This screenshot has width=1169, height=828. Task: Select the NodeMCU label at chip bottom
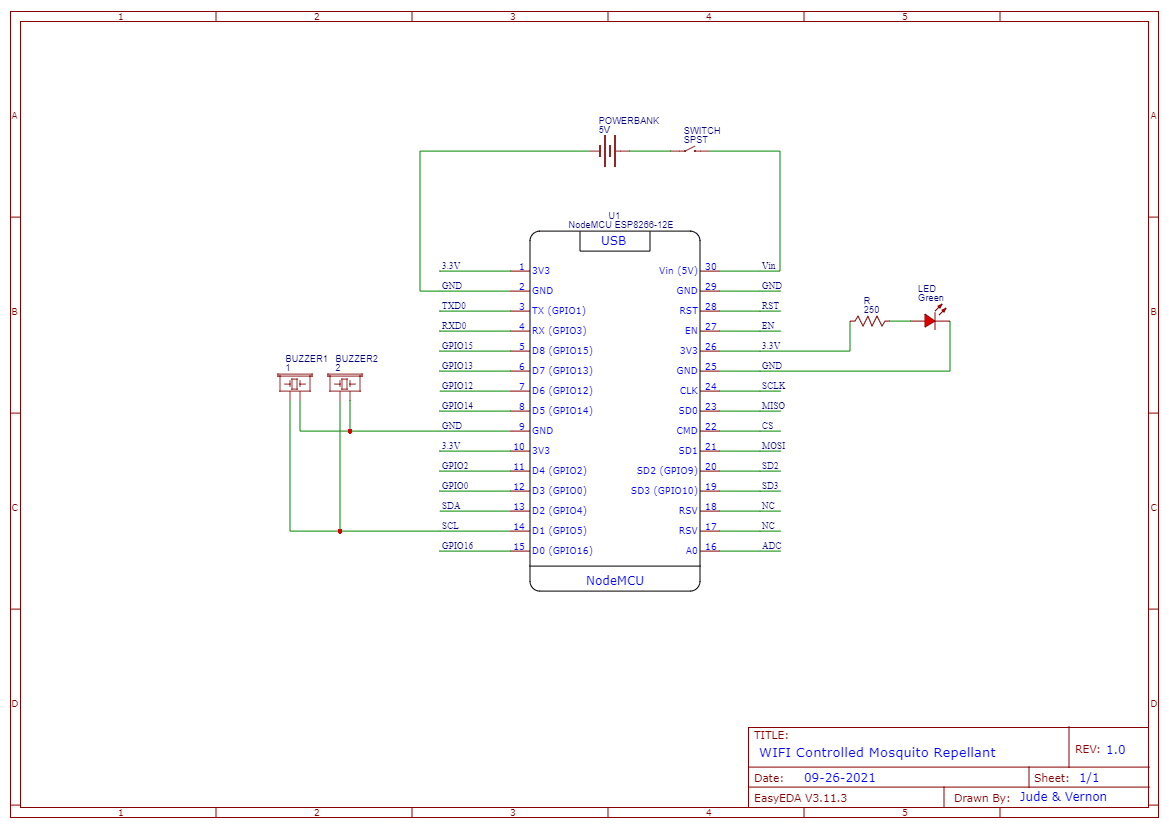(614, 580)
